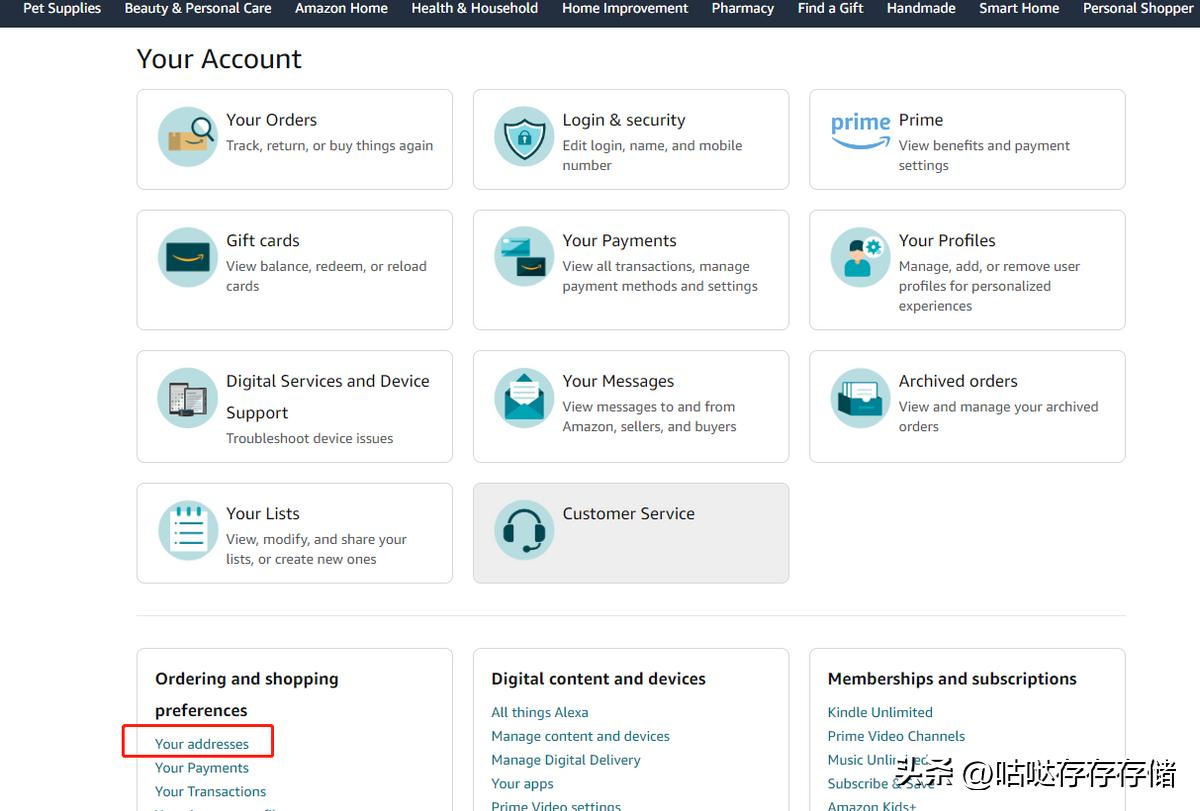The height and width of the screenshot is (811, 1200).
Task: Open Handmade nav item
Action: 921,8
